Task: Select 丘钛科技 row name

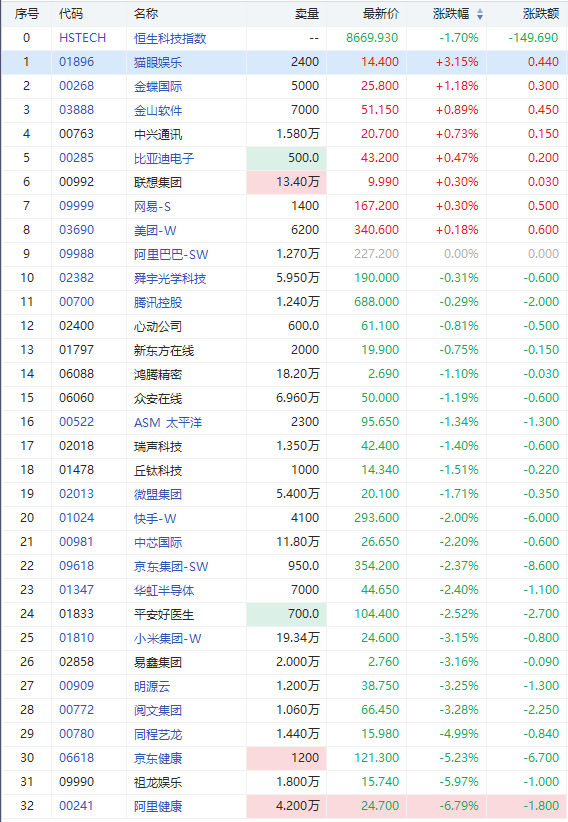Action: point(158,471)
